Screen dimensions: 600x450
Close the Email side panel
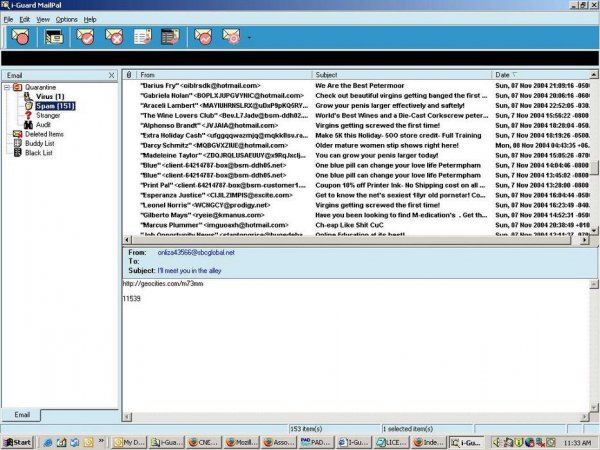click(x=111, y=75)
